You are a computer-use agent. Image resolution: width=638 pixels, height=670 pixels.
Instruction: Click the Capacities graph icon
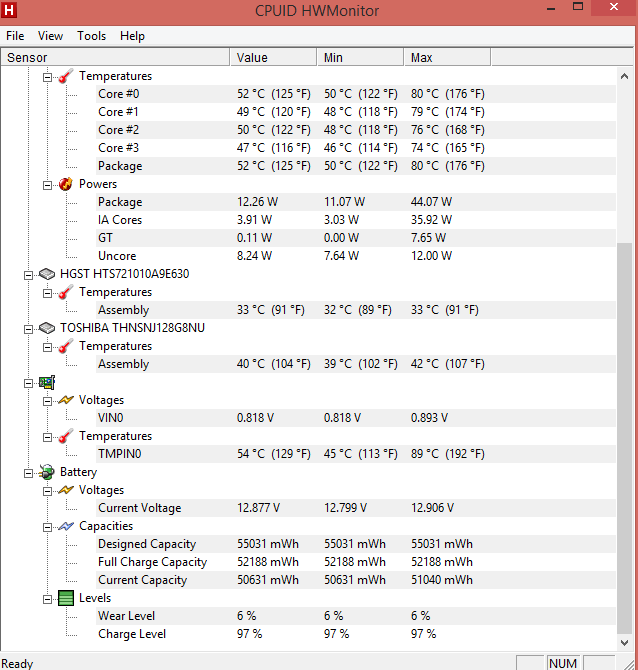point(65,526)
